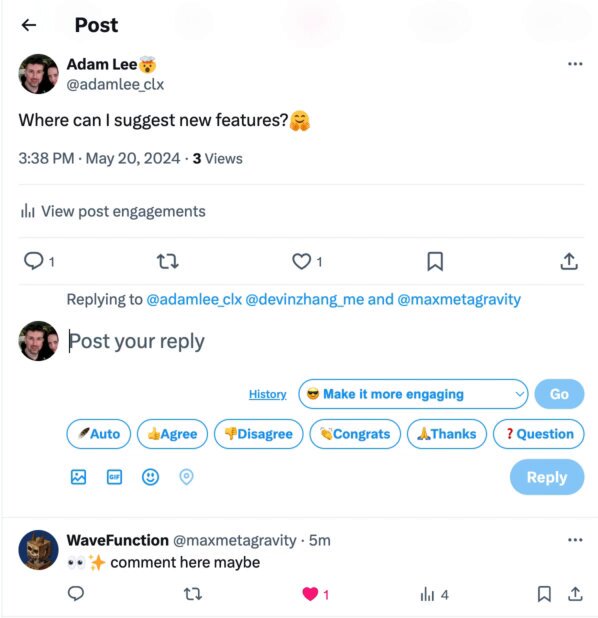Open the more options menu on Adam Lee's post
The image size is (598, 618).
click(x=575, y=64)
